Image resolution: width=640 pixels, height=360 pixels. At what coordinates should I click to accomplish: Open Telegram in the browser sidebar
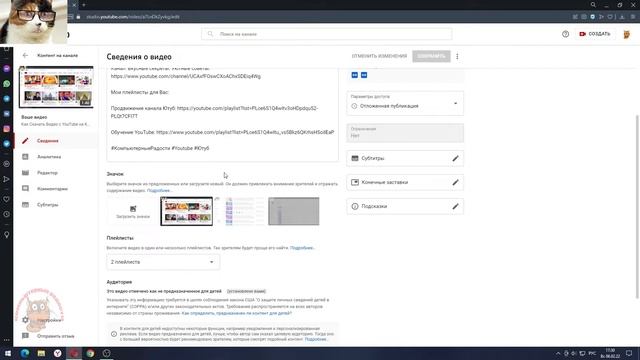(x=7, y=99)
